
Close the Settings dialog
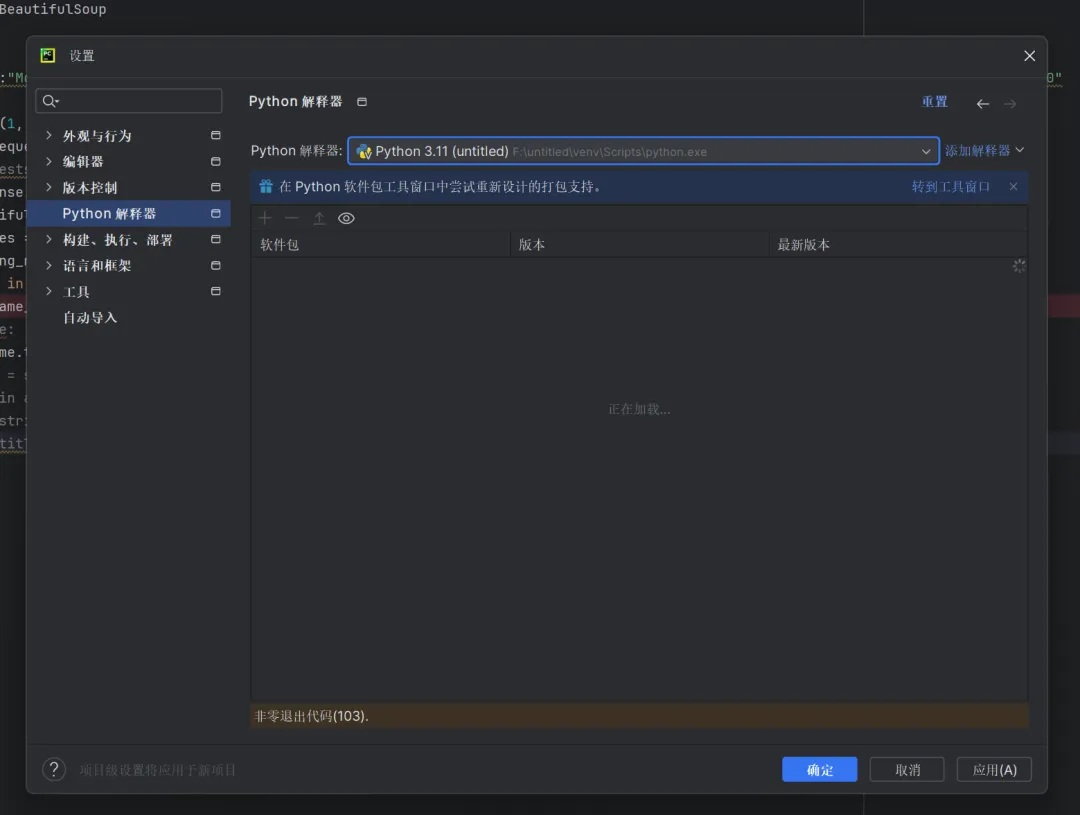coord(1029,56)
